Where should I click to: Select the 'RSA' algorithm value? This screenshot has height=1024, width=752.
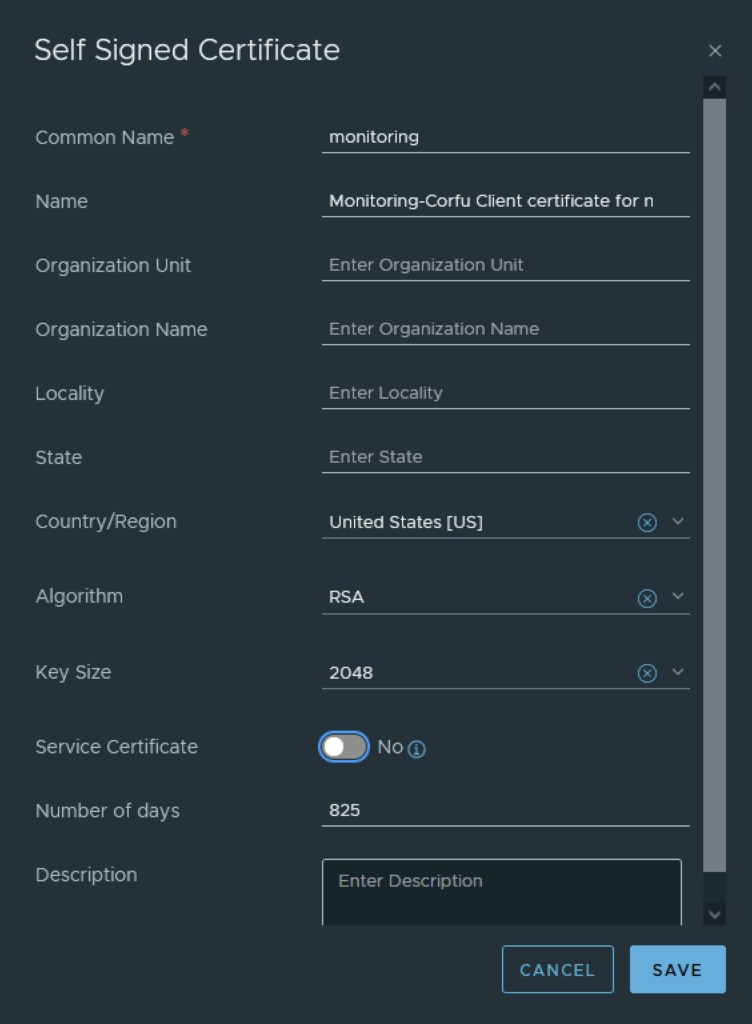point(346,597)
